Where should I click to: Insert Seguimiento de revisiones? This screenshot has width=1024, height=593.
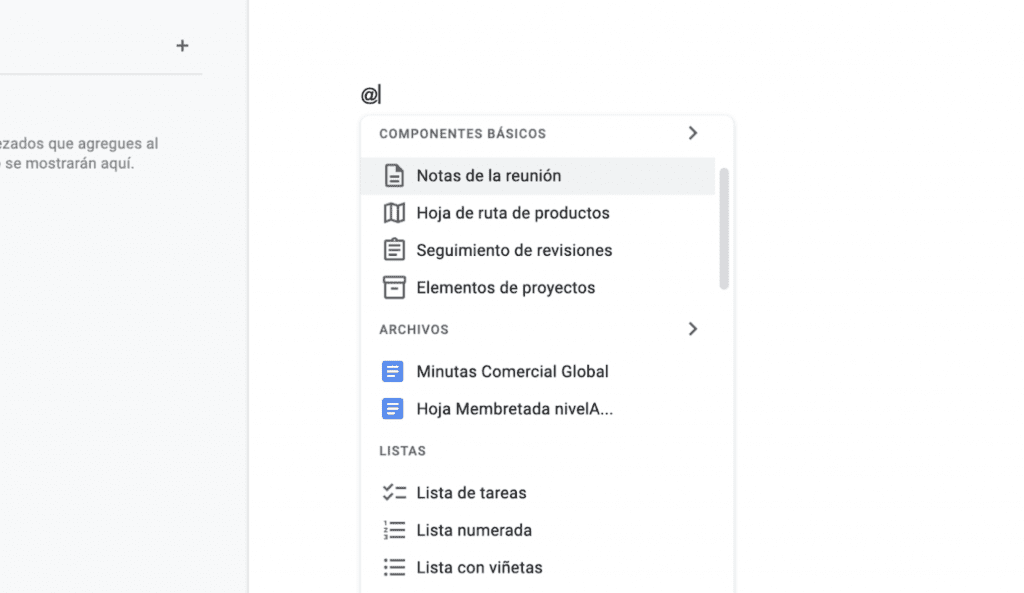coord(514,250)
